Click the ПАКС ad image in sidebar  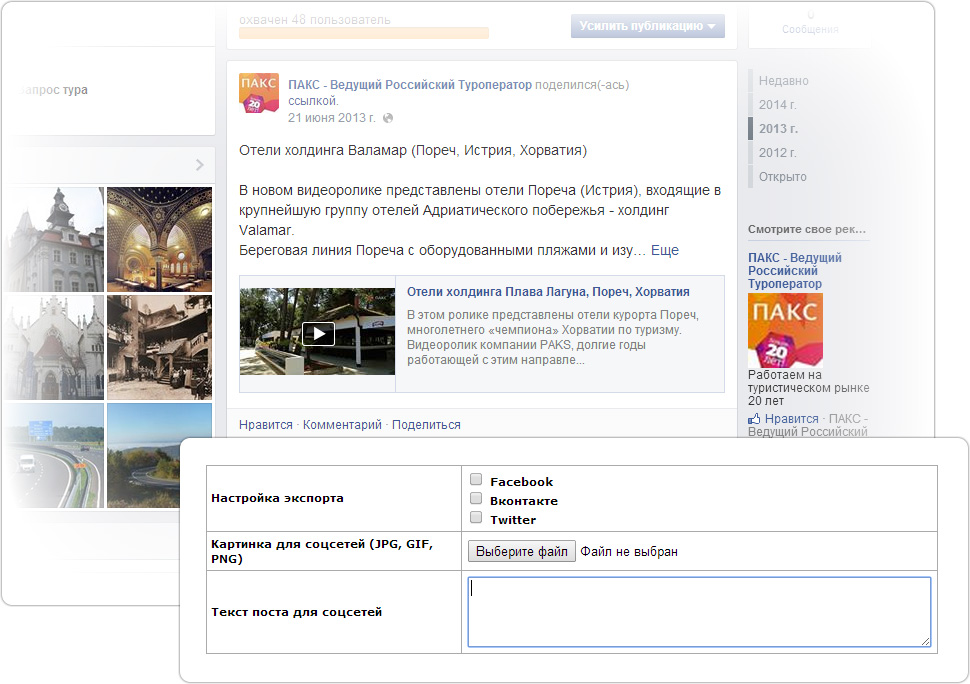tap(785, 330)
